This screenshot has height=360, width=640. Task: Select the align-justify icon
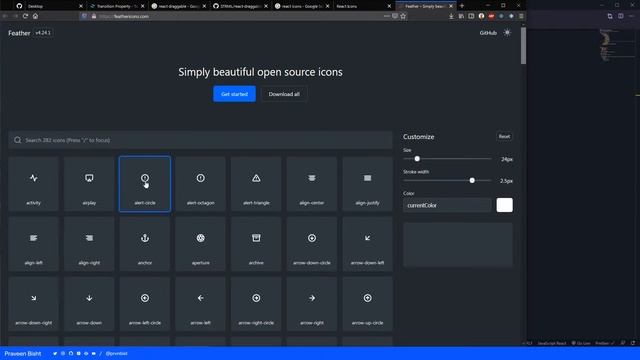pos(367,184)
